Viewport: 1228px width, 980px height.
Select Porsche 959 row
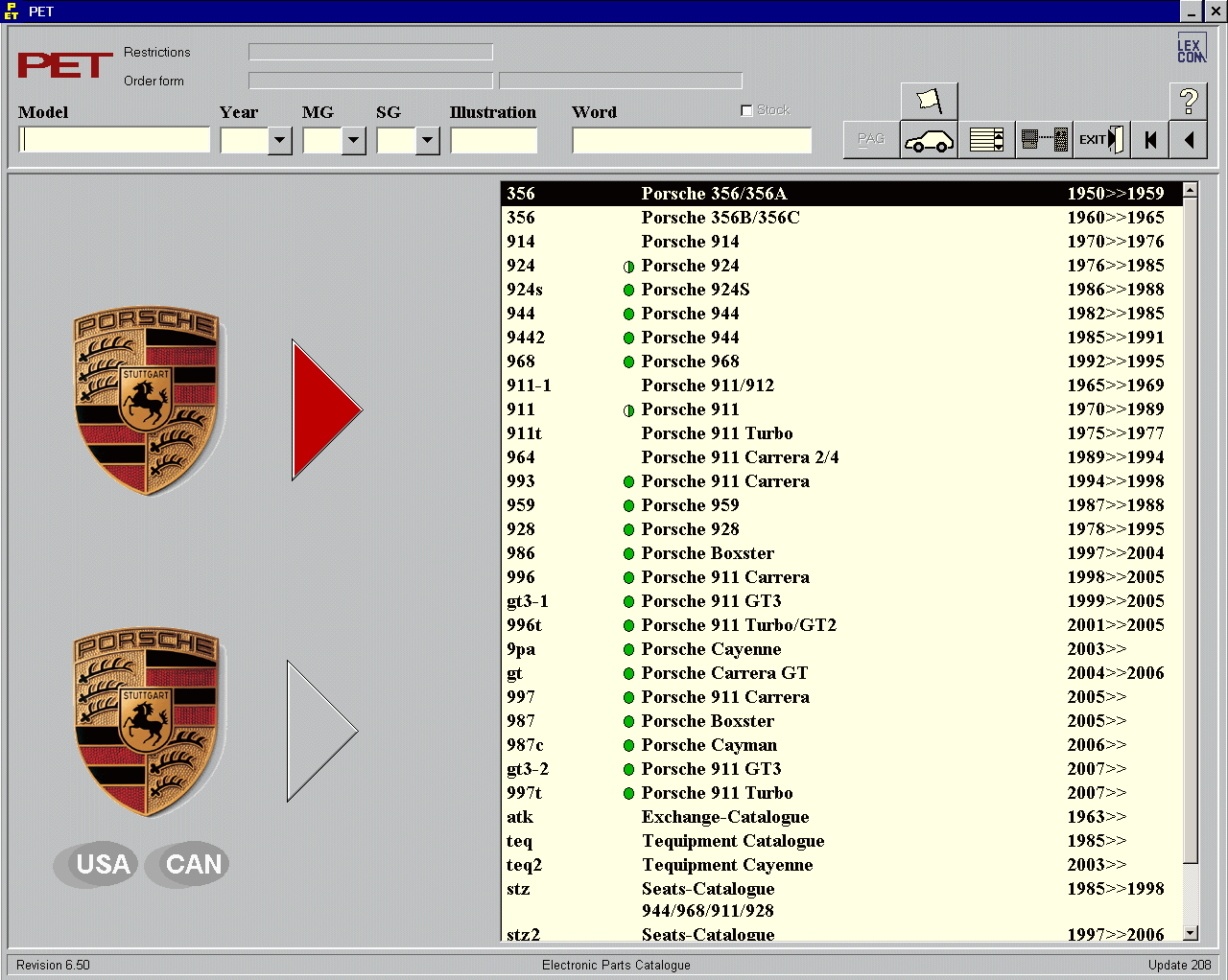pos(841,505)
